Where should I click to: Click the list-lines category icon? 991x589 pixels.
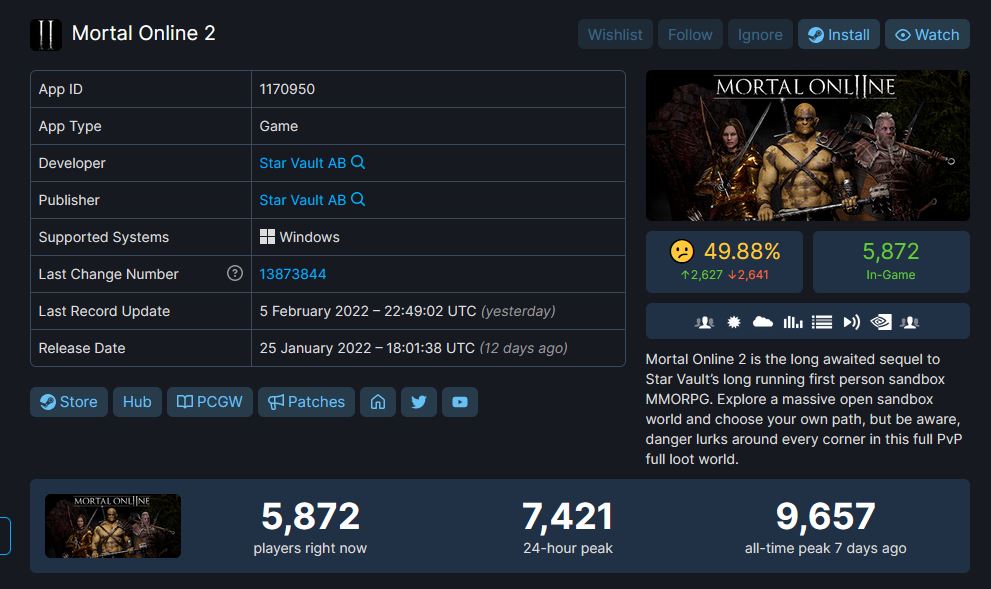click(822, 322)
